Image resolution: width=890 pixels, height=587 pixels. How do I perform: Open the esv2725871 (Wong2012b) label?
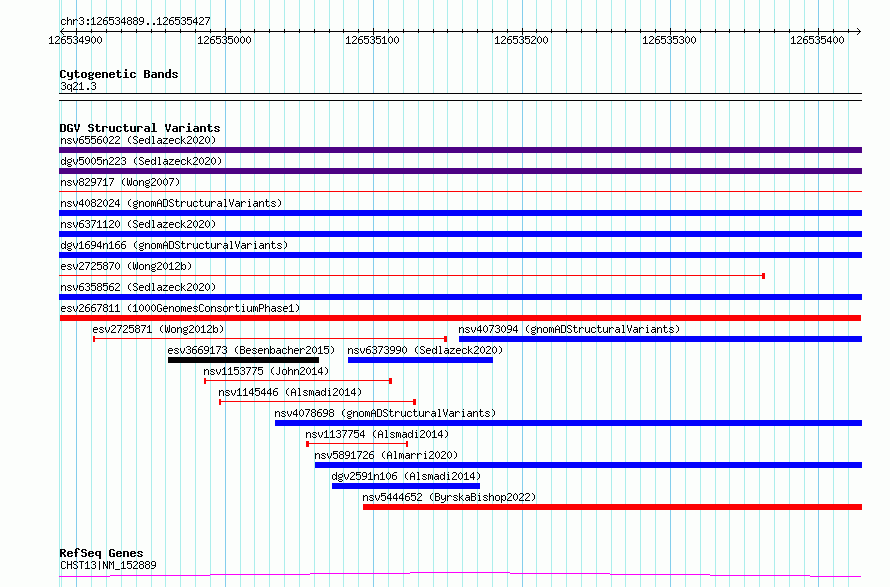[158, 329]
